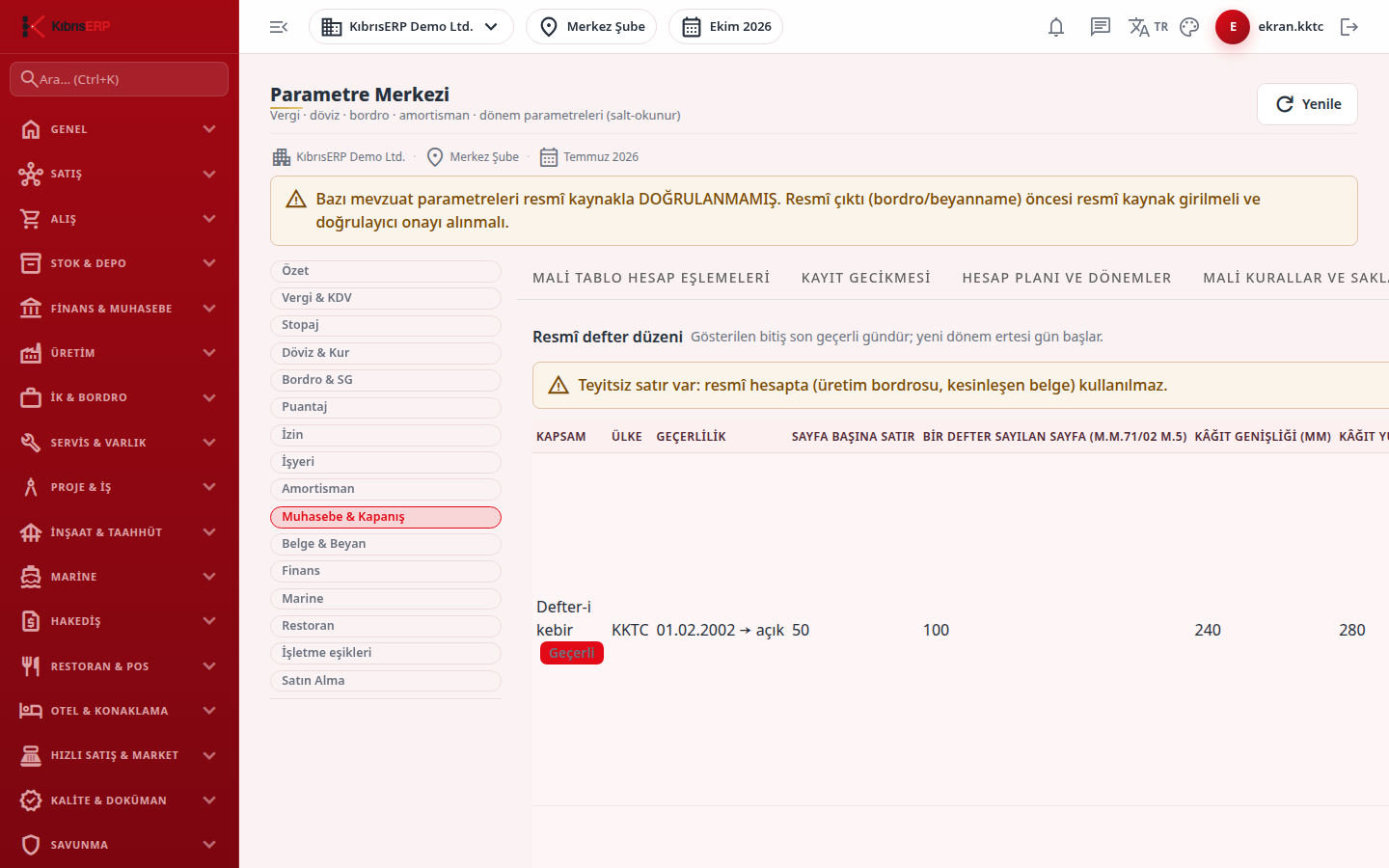Click the user avatar E

(x=1233, y=27)
